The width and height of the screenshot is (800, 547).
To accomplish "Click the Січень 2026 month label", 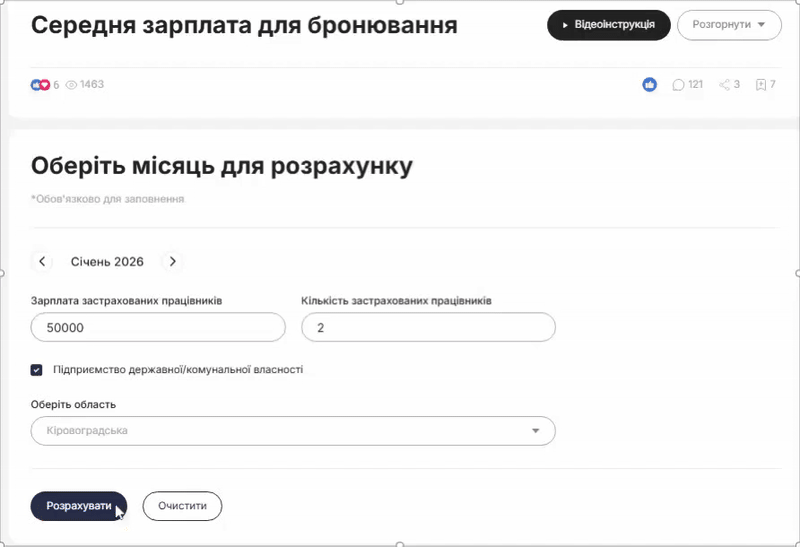I will (107, 262).
